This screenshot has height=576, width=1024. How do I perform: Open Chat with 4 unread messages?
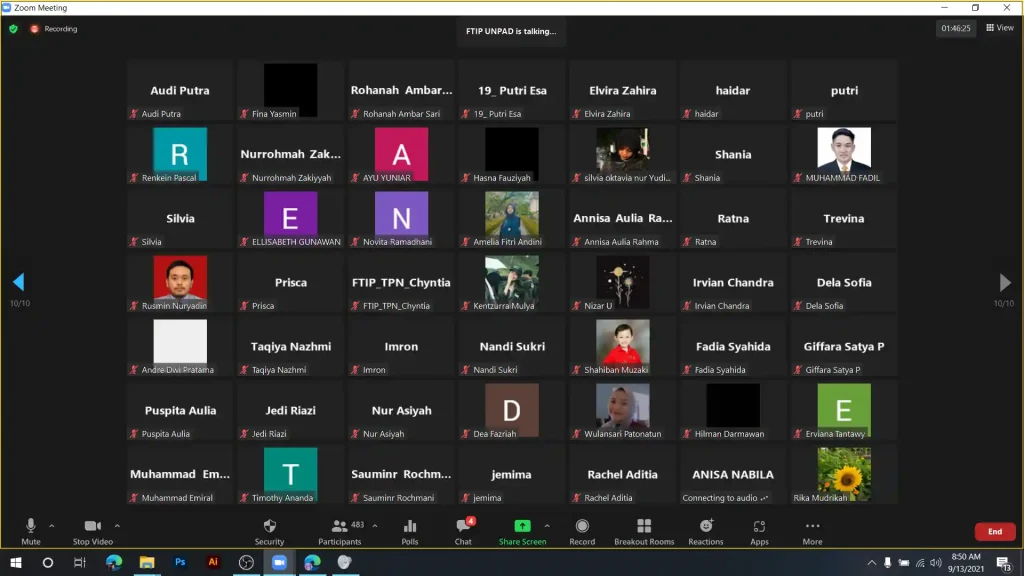coord(463,531)
